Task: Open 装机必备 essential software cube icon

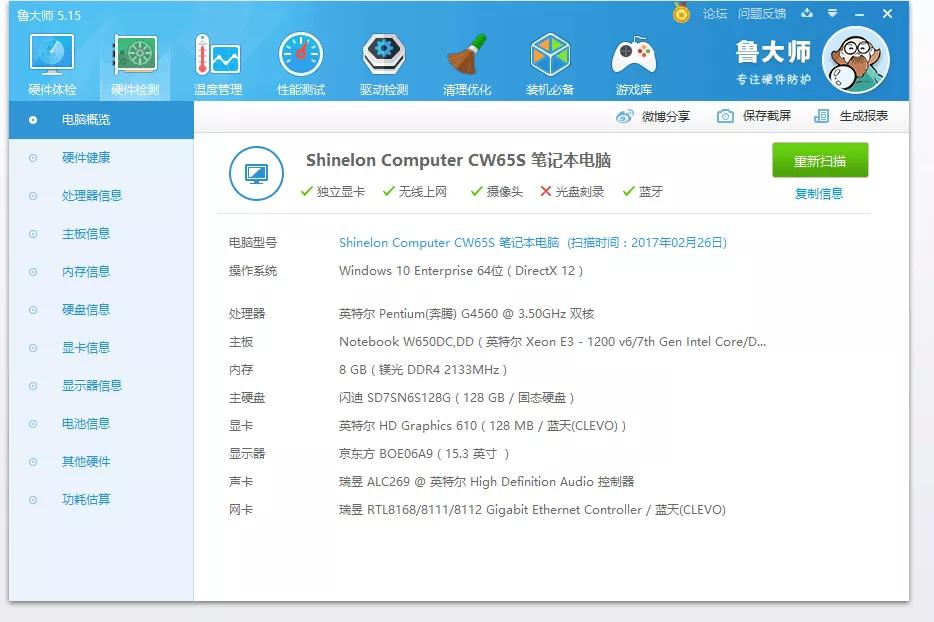Action: [x=550, y=64]
